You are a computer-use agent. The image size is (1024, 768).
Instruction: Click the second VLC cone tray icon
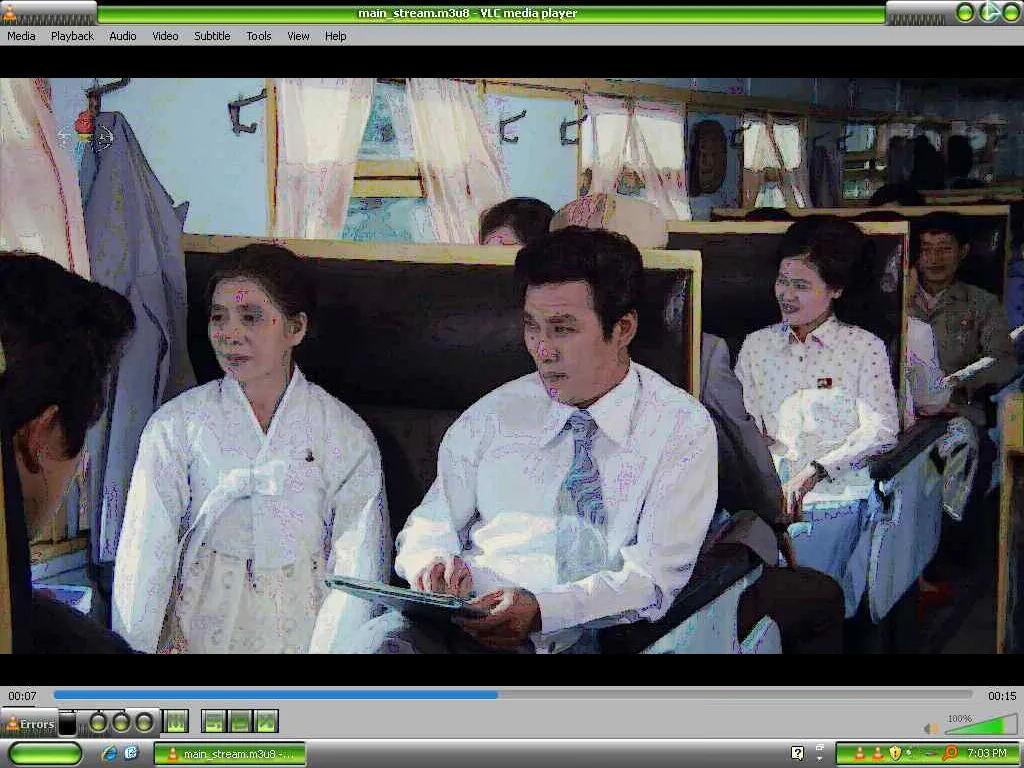(x=877, y=754)
